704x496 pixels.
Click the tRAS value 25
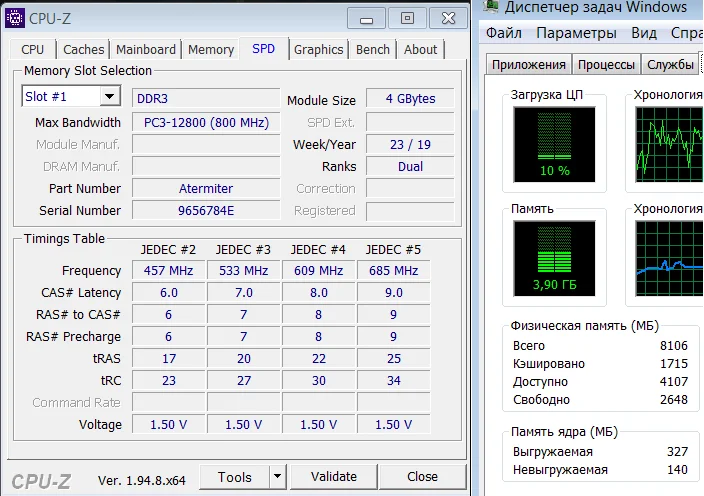(x=393, y=359)
